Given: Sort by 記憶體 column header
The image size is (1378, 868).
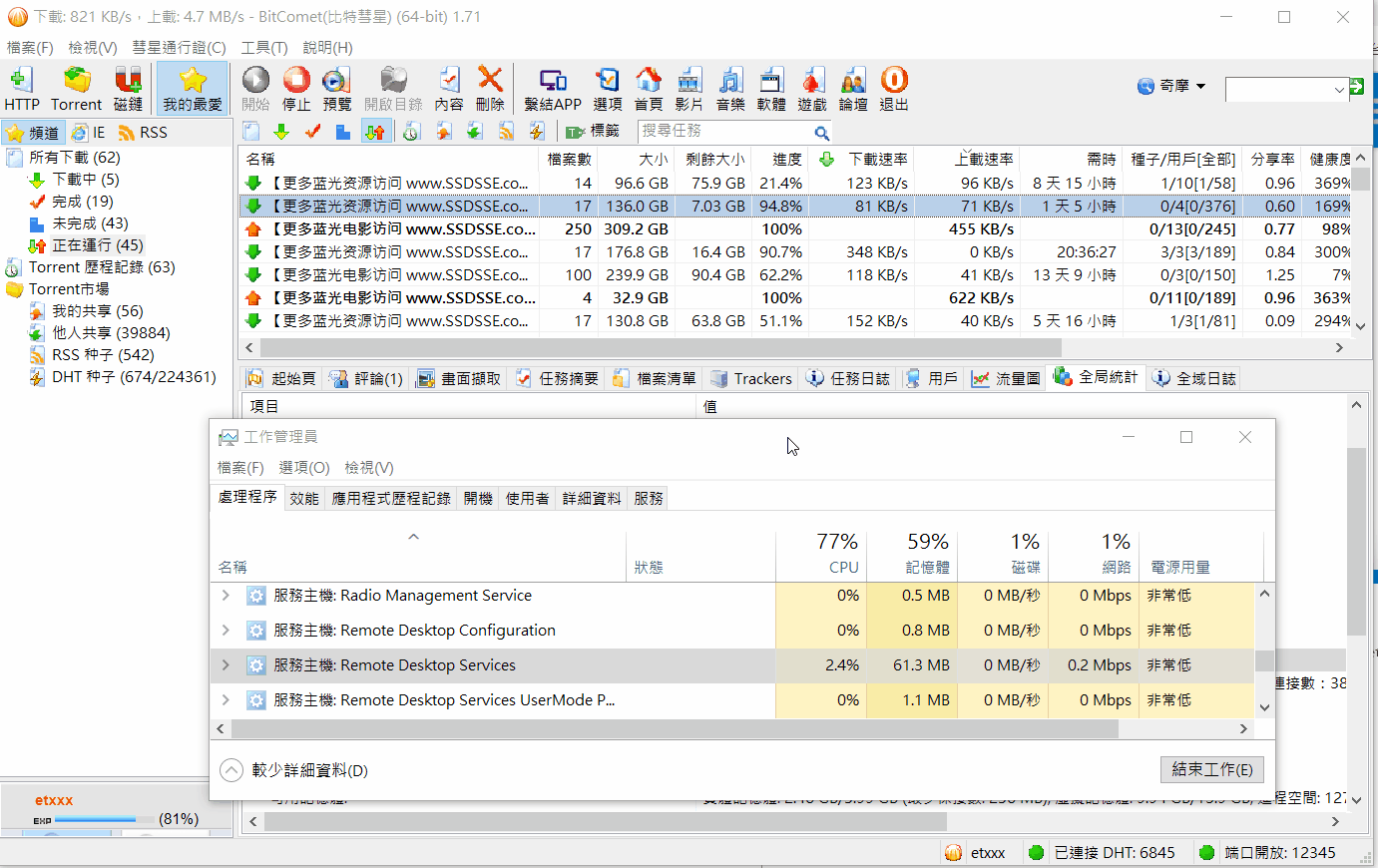Looking at the screenshot, I should 912,554.
